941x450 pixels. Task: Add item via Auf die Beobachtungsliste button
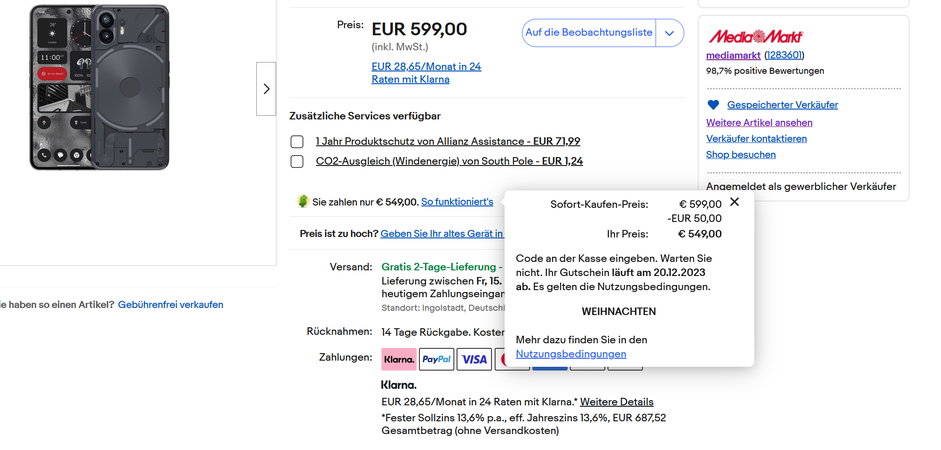(588, 33)
